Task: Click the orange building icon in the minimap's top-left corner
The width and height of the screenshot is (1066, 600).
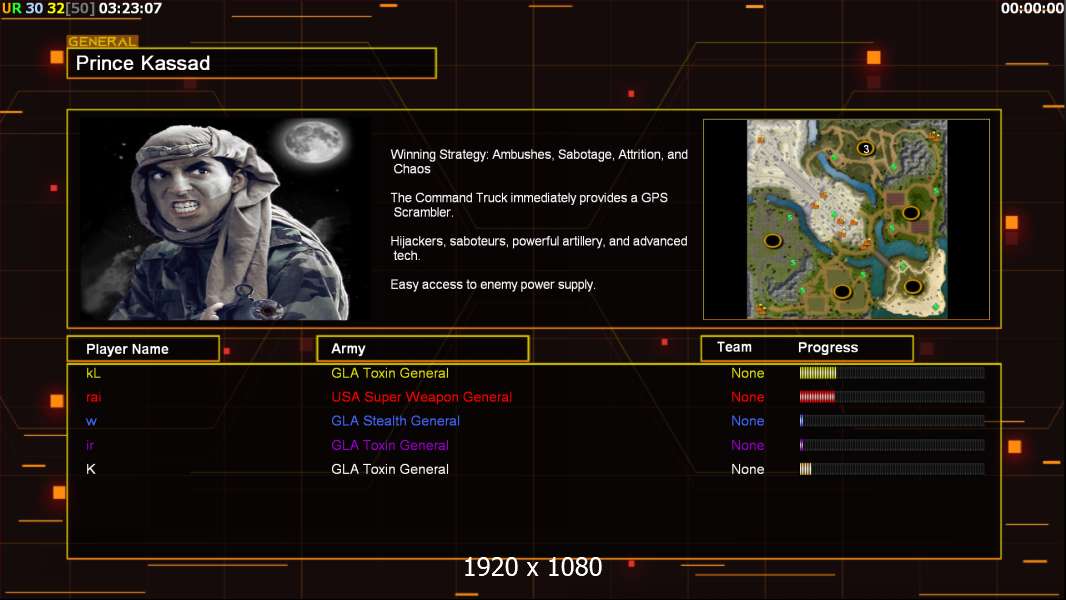Action: [760, 141]
